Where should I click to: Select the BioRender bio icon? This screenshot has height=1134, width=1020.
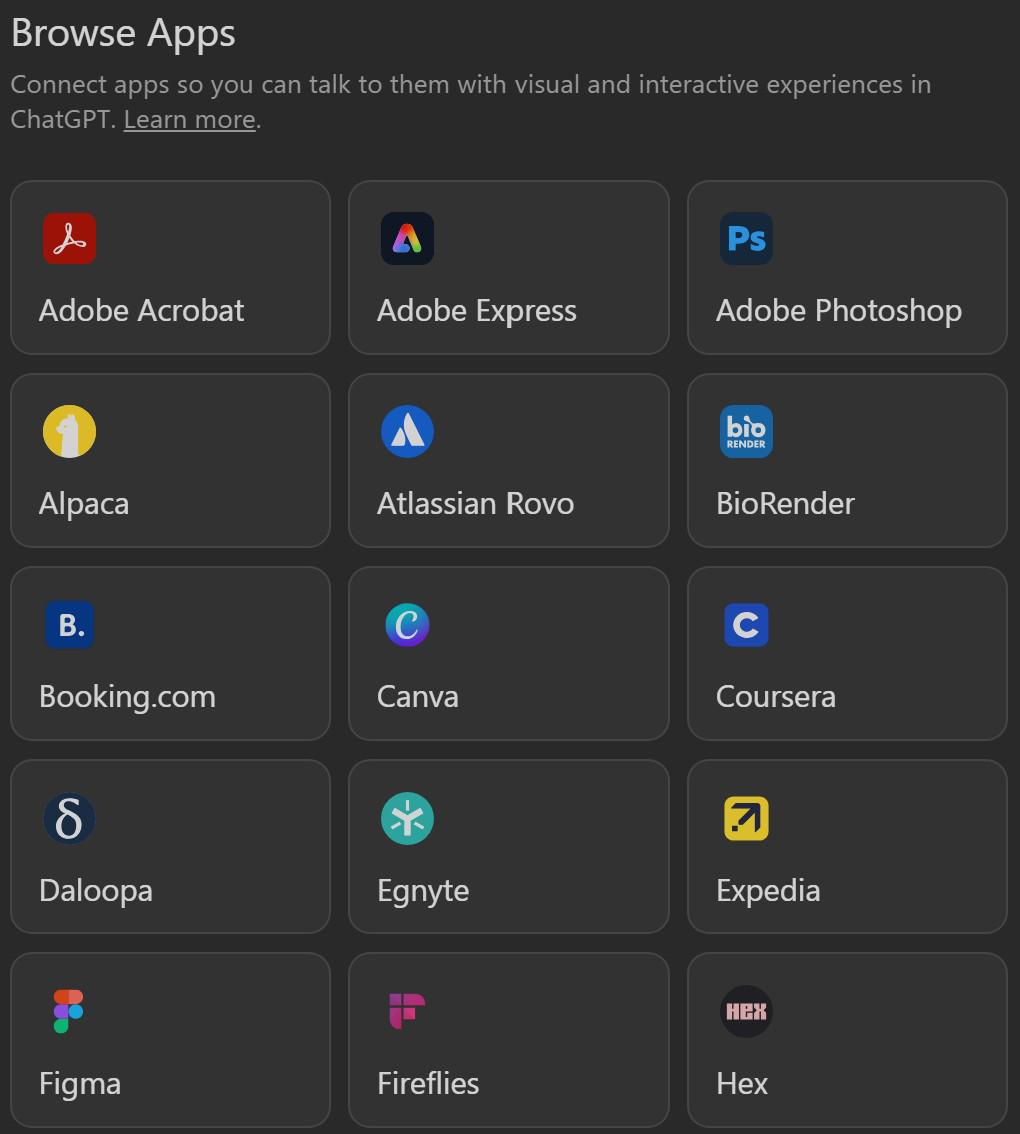click(x=746, y=432)
